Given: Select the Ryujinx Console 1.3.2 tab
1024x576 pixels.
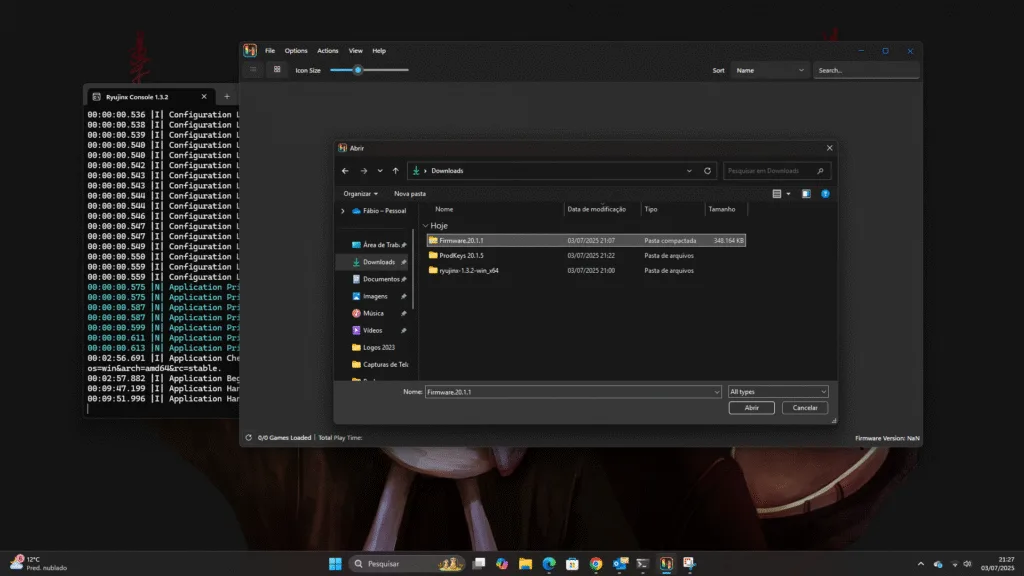Looking at the screenshot, I should coord(149,97).
